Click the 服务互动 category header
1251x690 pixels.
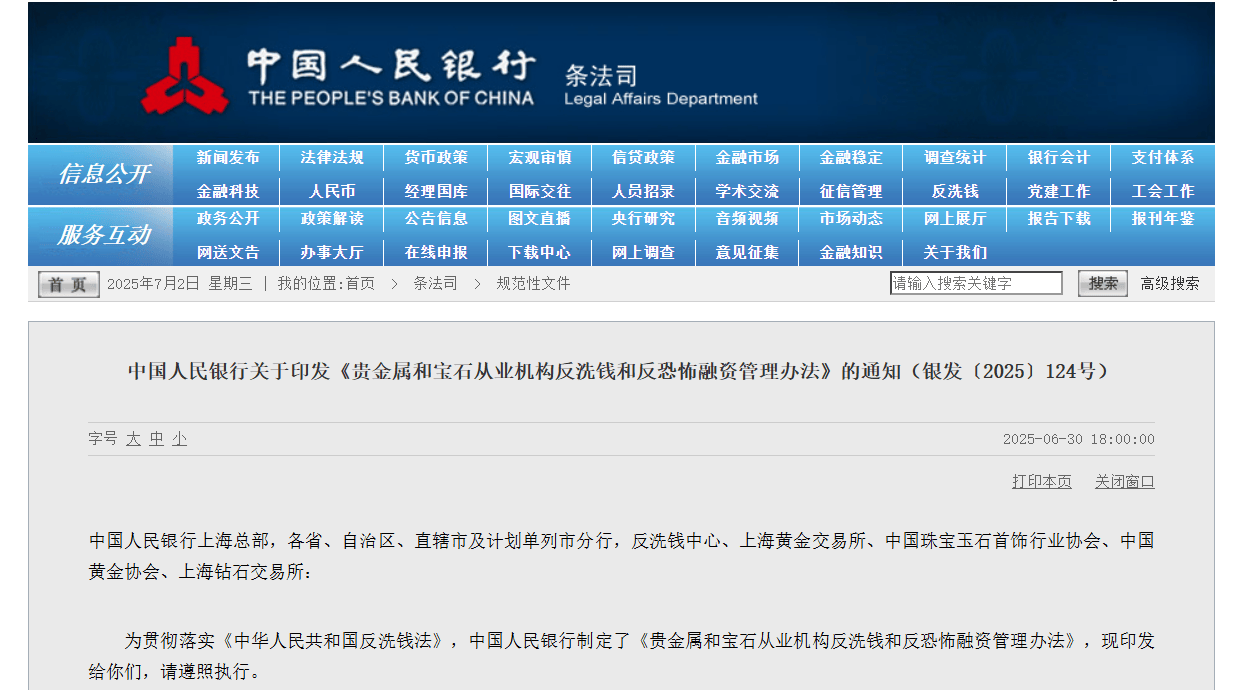(x=104, y=235)
